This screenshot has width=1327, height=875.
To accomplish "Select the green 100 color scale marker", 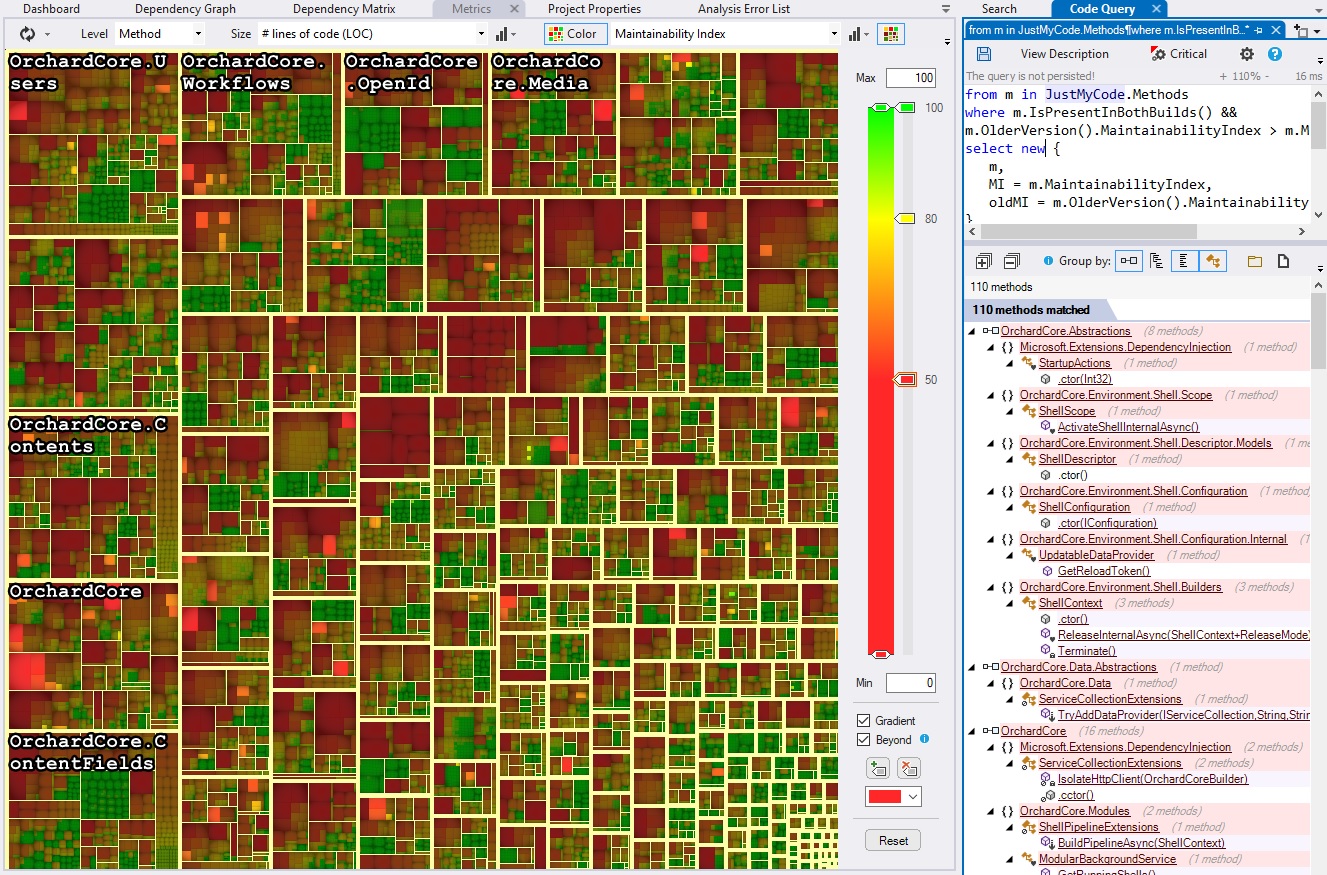I will click(x=907, y=107).
